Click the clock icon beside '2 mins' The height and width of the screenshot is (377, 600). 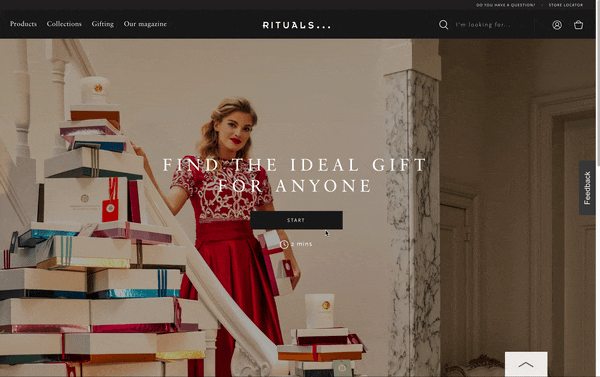tap(284, 244)
